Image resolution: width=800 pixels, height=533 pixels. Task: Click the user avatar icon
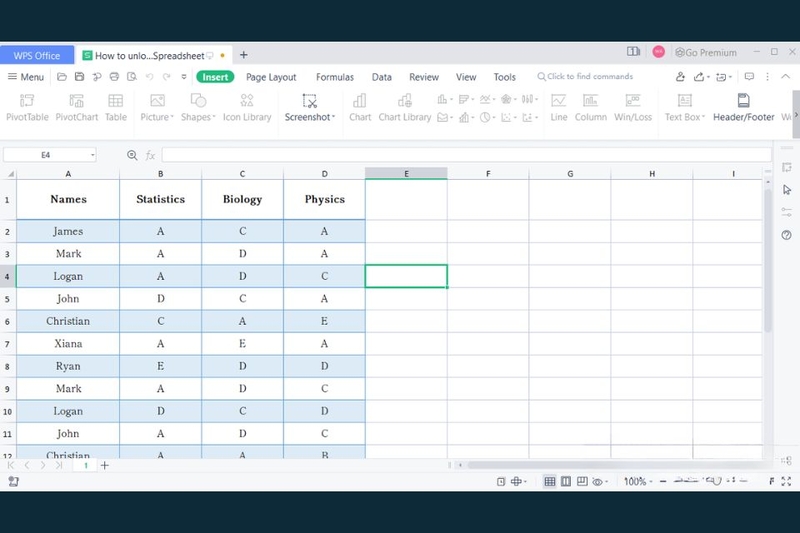point(659,52)
